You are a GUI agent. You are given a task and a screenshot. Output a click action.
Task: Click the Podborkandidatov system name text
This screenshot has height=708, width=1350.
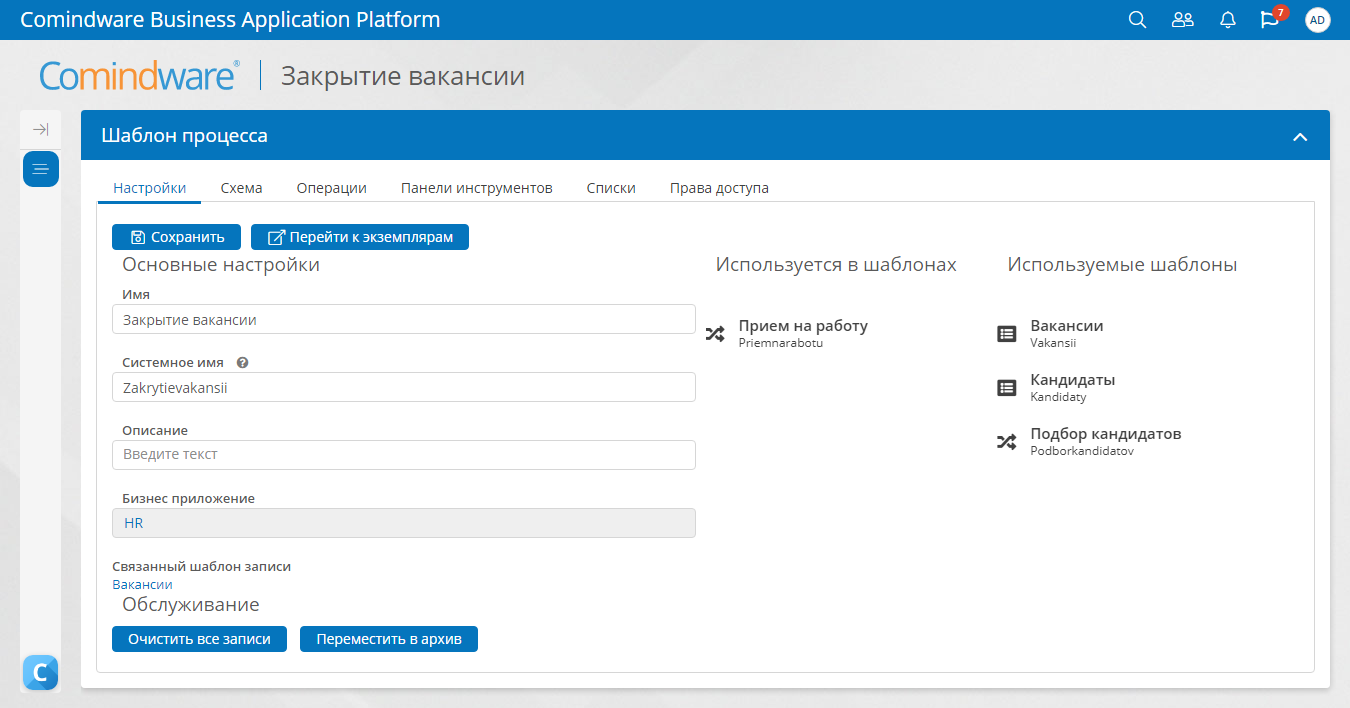1082,451
